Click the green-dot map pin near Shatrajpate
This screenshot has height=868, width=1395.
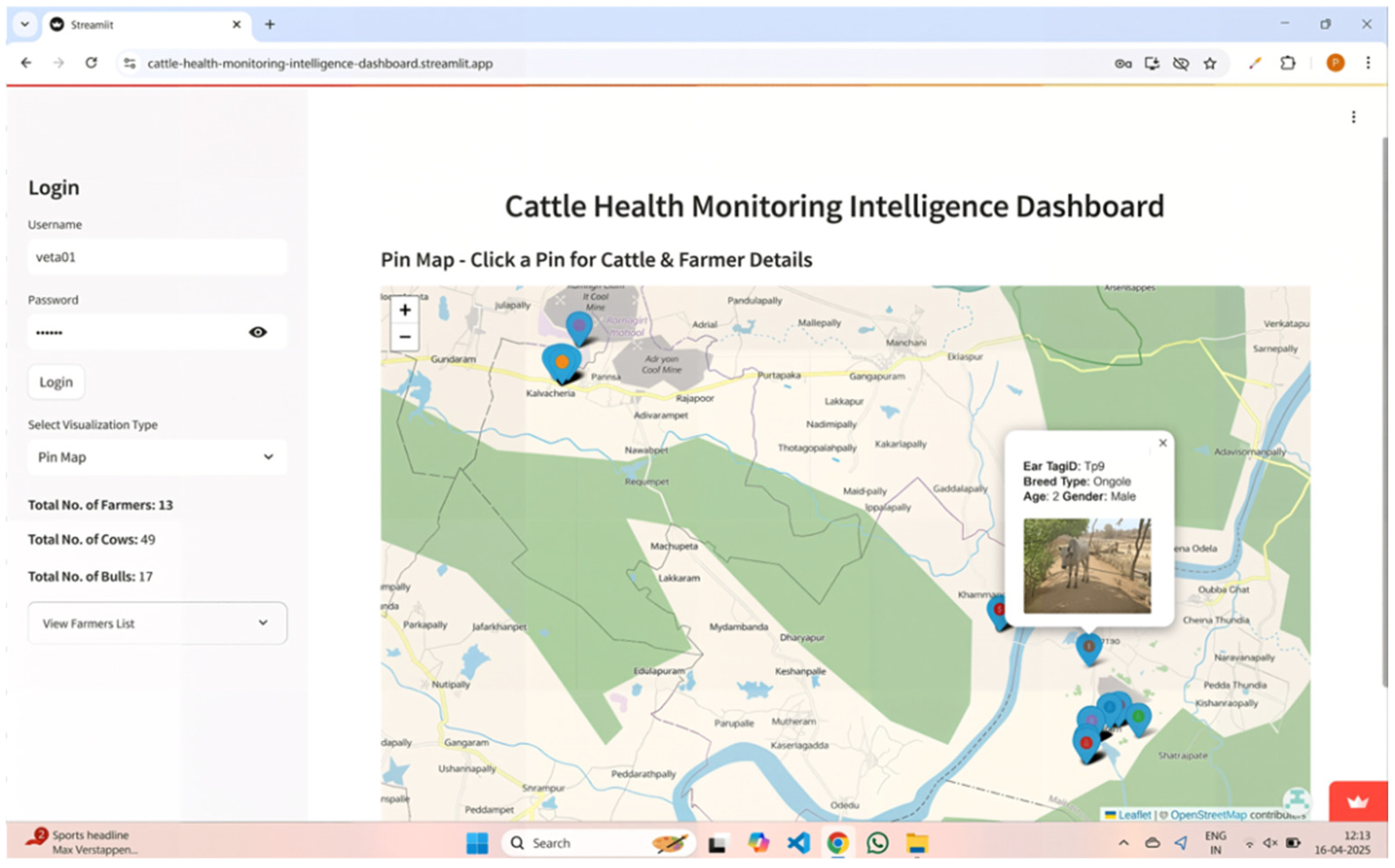(x=1139, y=717)
